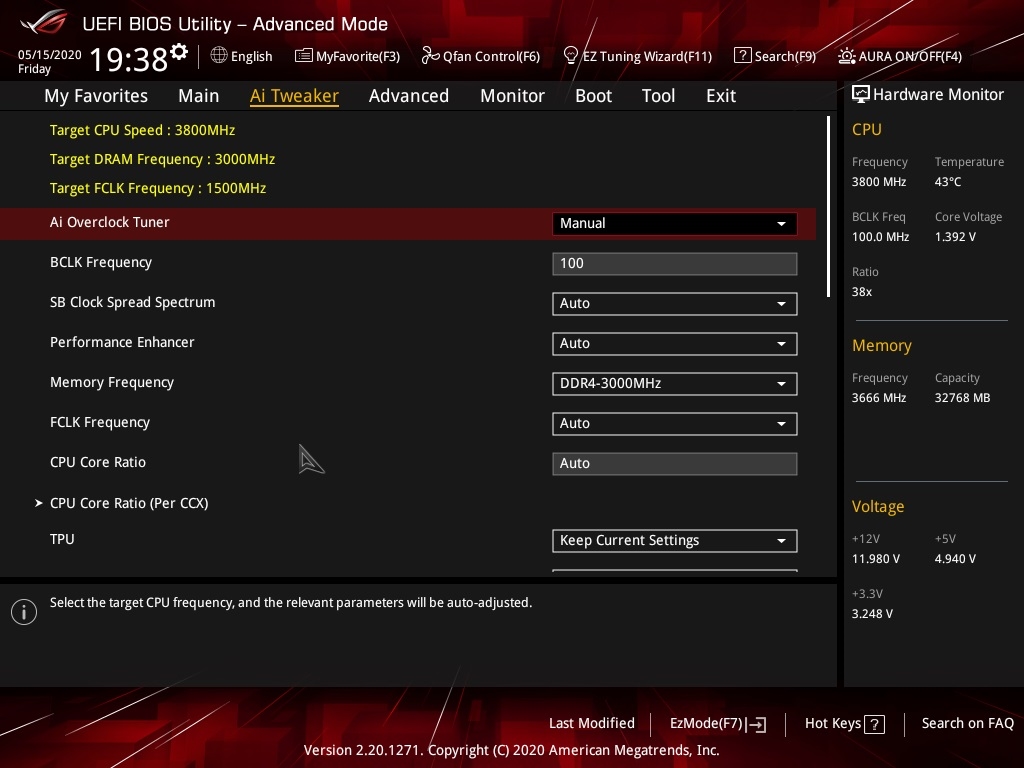The image size is (1024, 768).
Task: Click memory frequency 3666 MHz value
Action: pos(878,398)
